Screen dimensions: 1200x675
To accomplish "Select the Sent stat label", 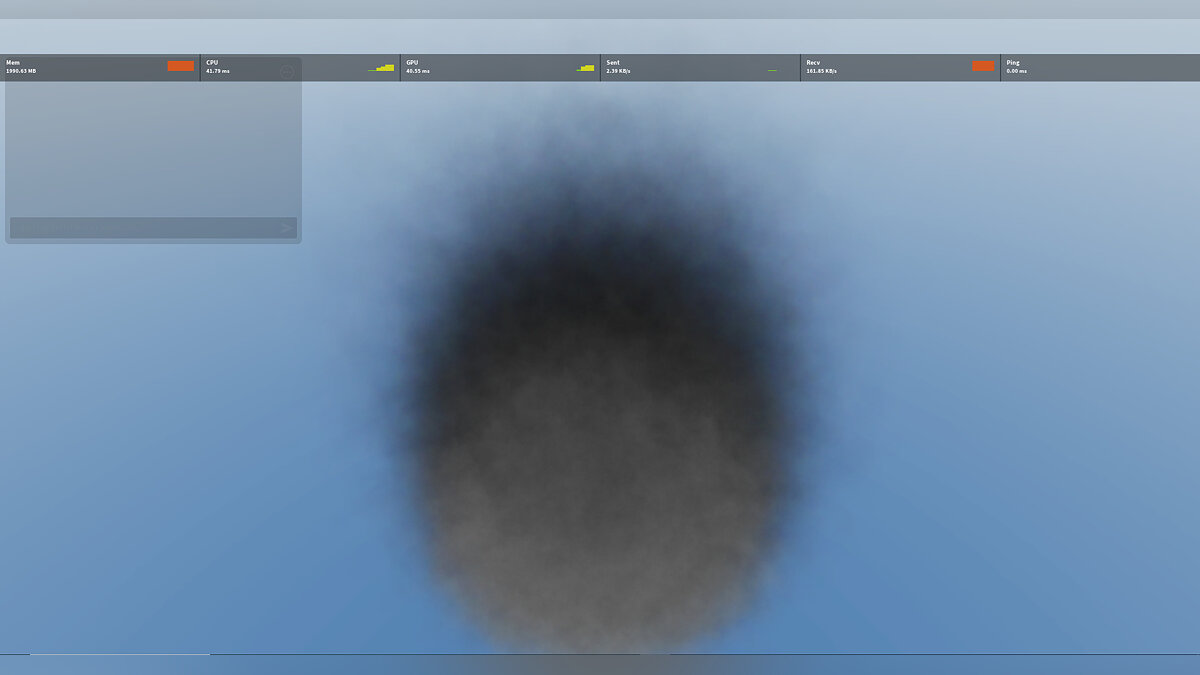I will 613,62.
